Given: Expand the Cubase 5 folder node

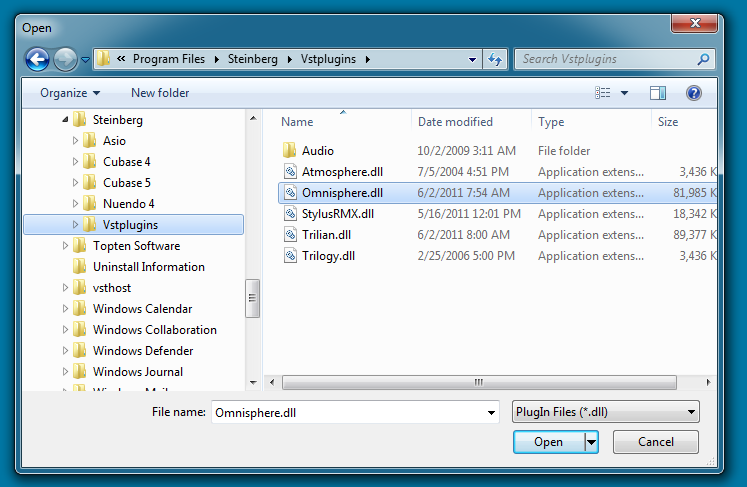Looking at the screenshot, I should 75,183.
